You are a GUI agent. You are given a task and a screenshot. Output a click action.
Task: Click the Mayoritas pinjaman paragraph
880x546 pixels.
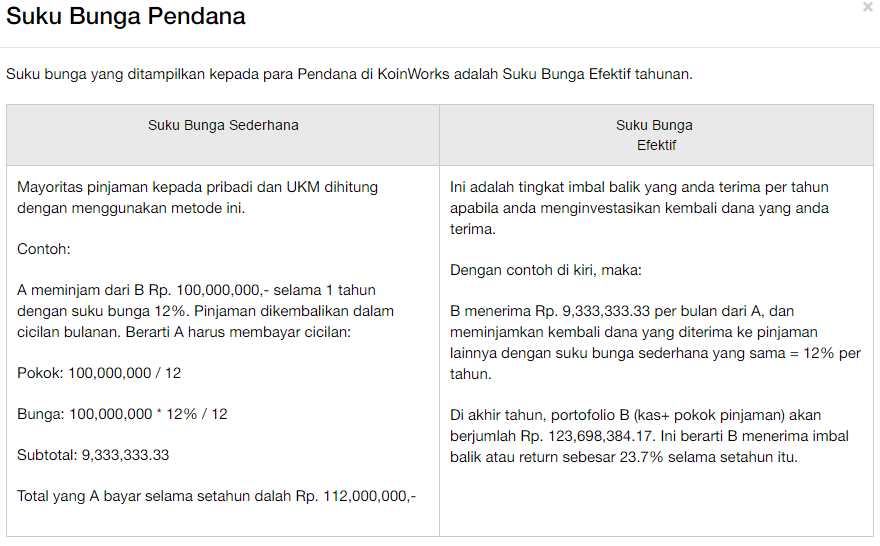[198, 198]
